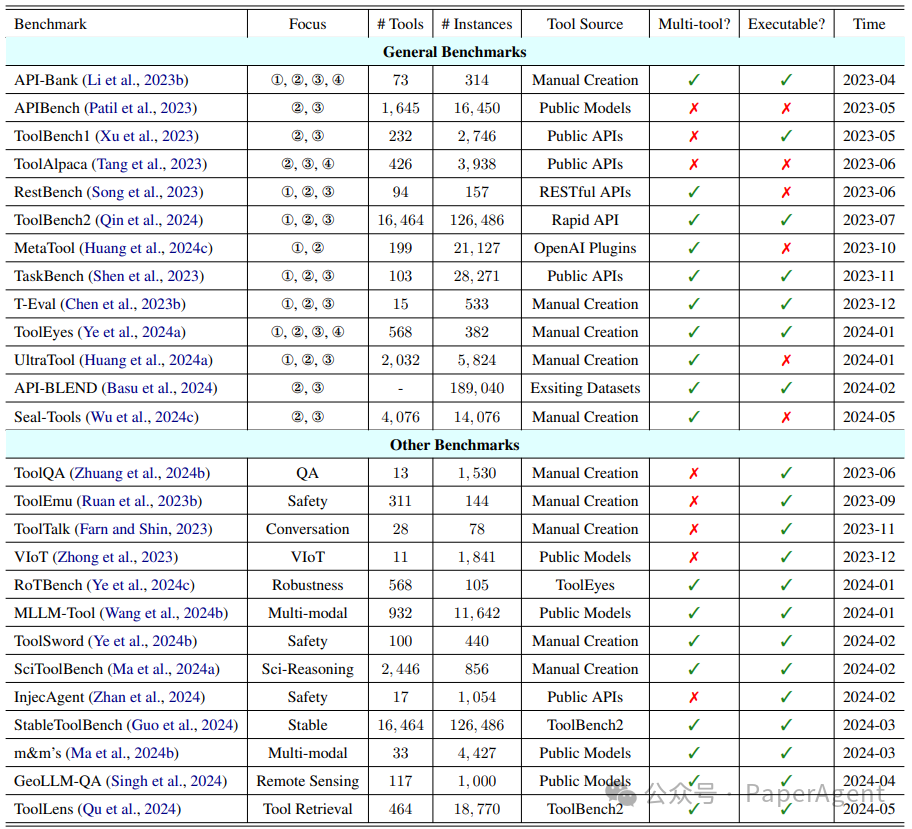
Task: Click the Executable check mark for ToolTalk
Action: [x=786, y=529]
